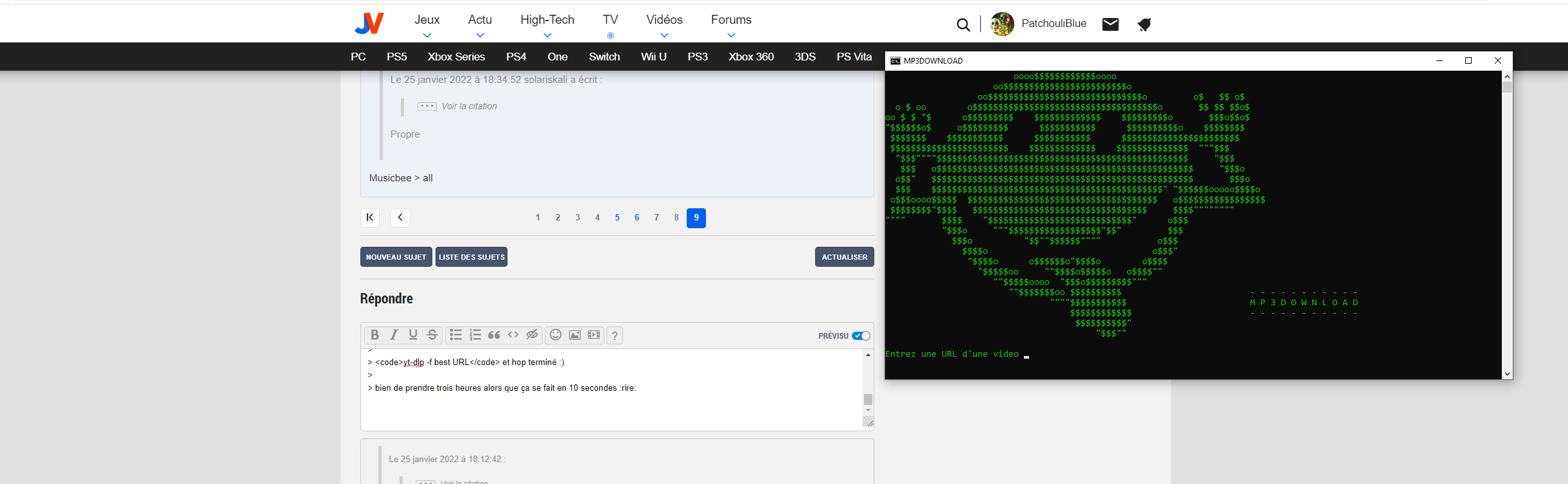Open the JV site logo homepage
Image resolution: width=1568 pixels, height=484 pixels.
click(369, 24)
